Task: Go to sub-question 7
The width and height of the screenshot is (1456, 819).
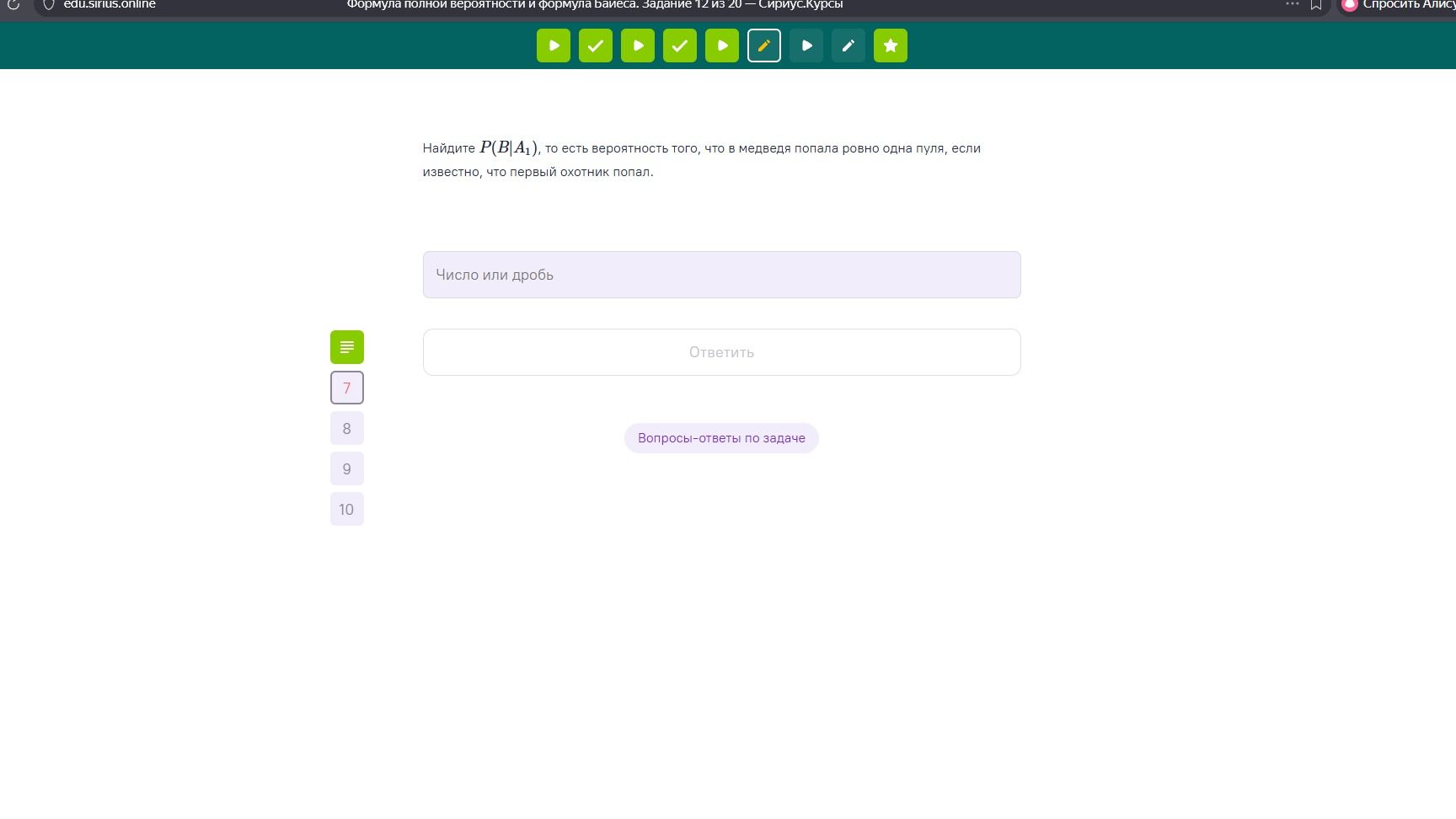Action: [x=347, y=388]
